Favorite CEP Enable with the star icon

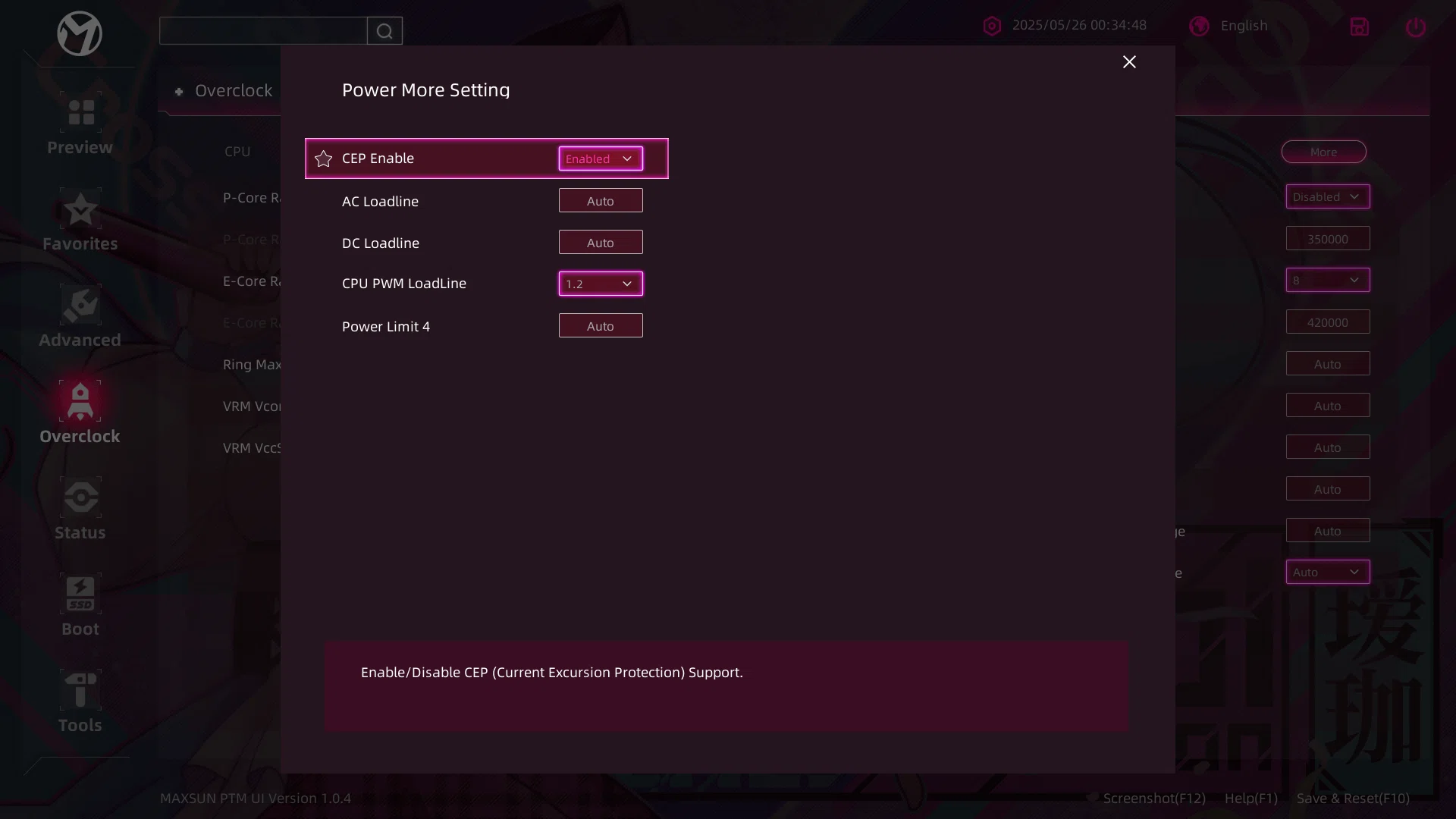(324, 158)
